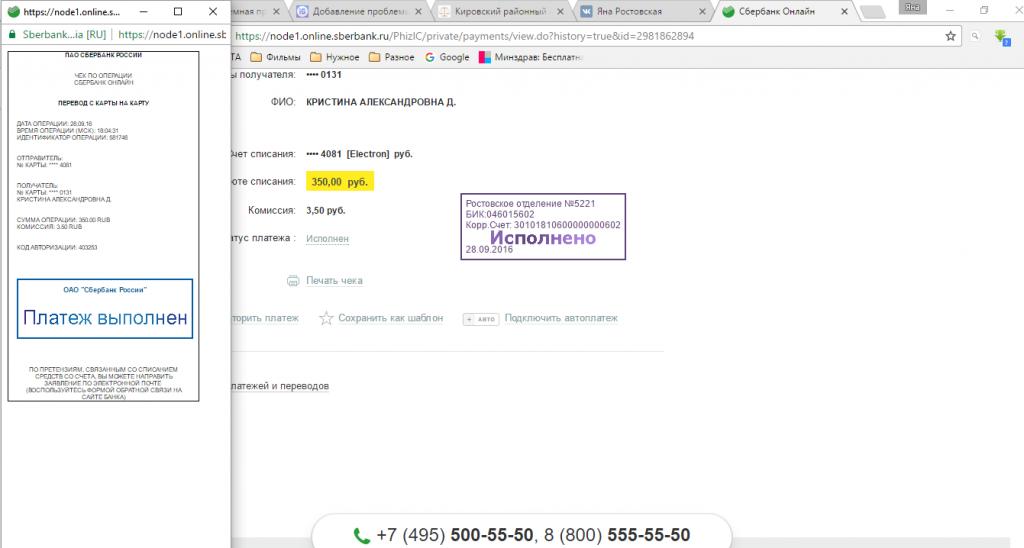Click the КРИСТИНА АЛЕКСАНДРОВНА Д. name text
The width and height of the screenshot is (1024, 548).
click(x=381, y=102)
